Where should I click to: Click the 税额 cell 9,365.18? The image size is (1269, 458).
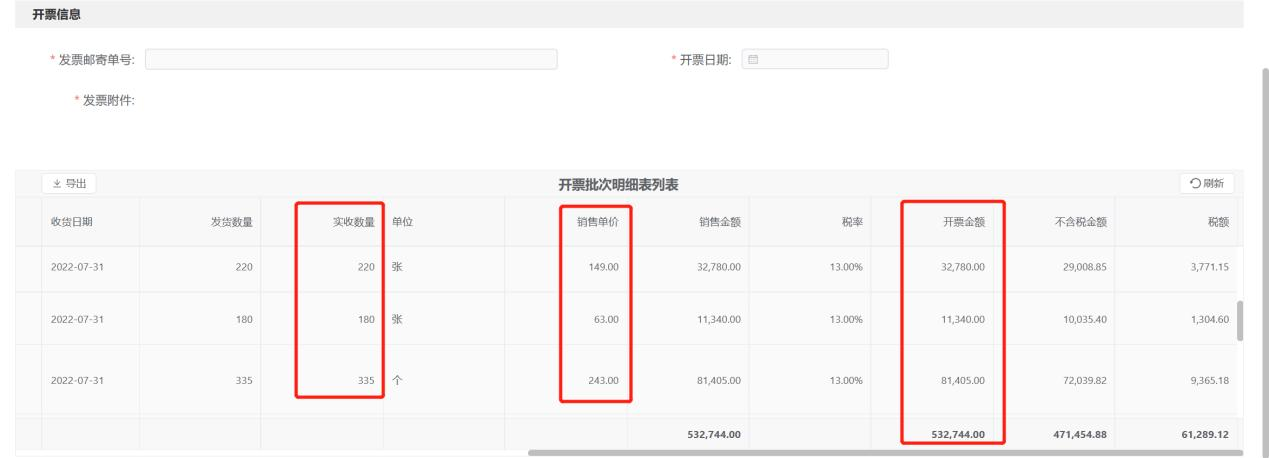tap(1209, 380)
